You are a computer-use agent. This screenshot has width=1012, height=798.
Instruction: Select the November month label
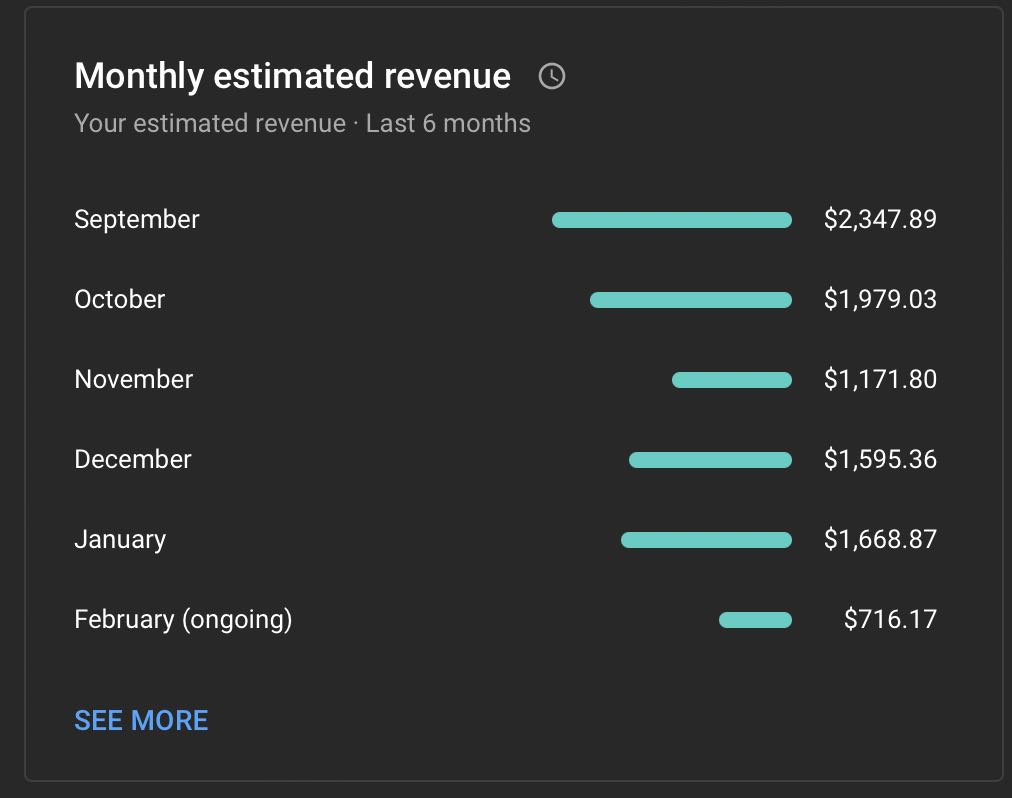134,380
